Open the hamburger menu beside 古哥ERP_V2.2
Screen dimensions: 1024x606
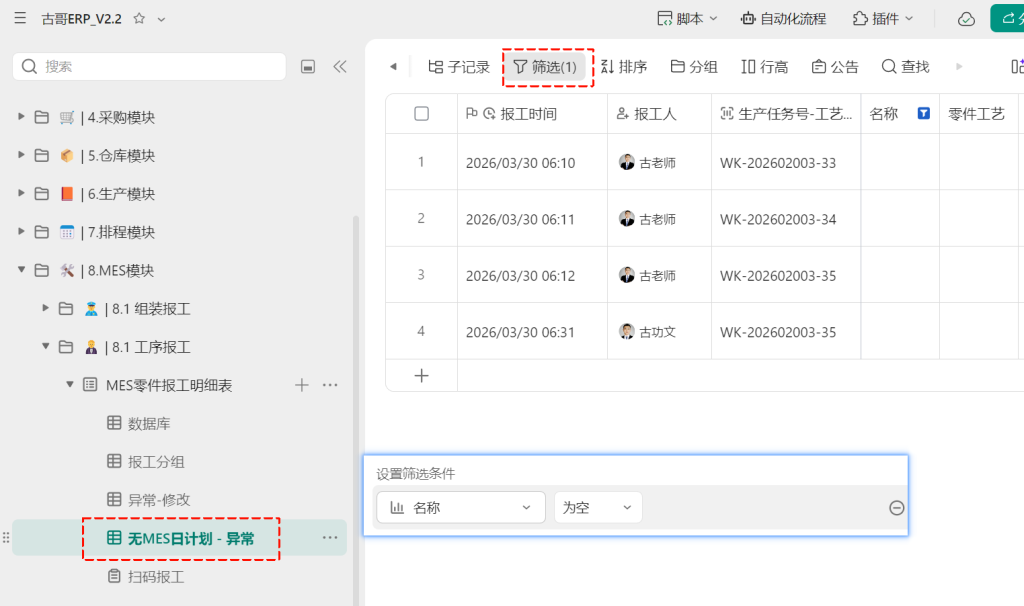click(20, 18)
